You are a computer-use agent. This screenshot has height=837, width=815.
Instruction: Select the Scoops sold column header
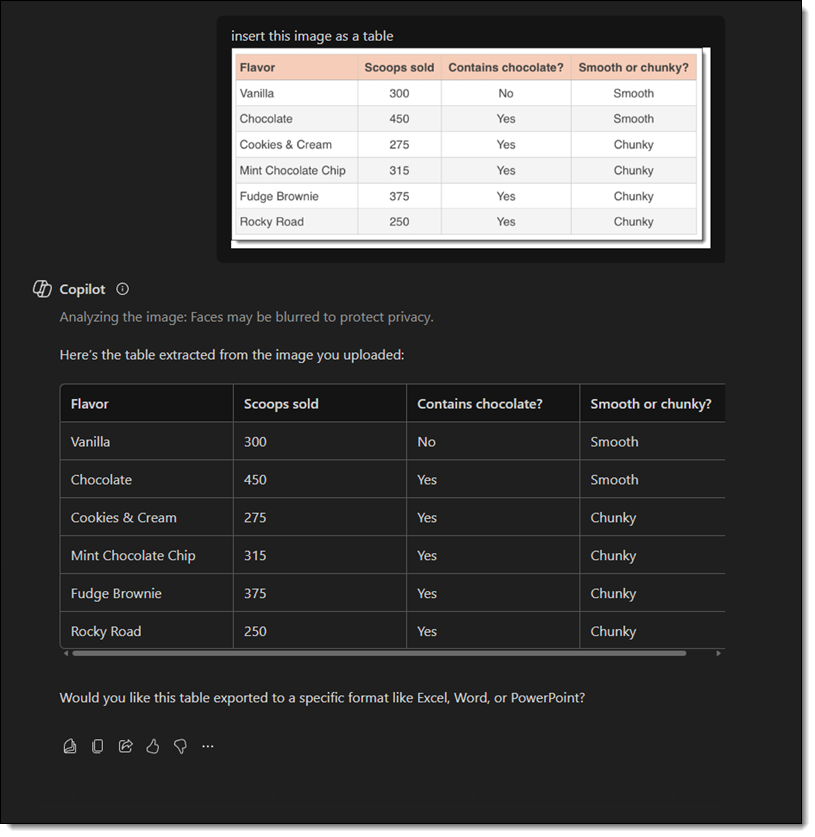(281, 404)
